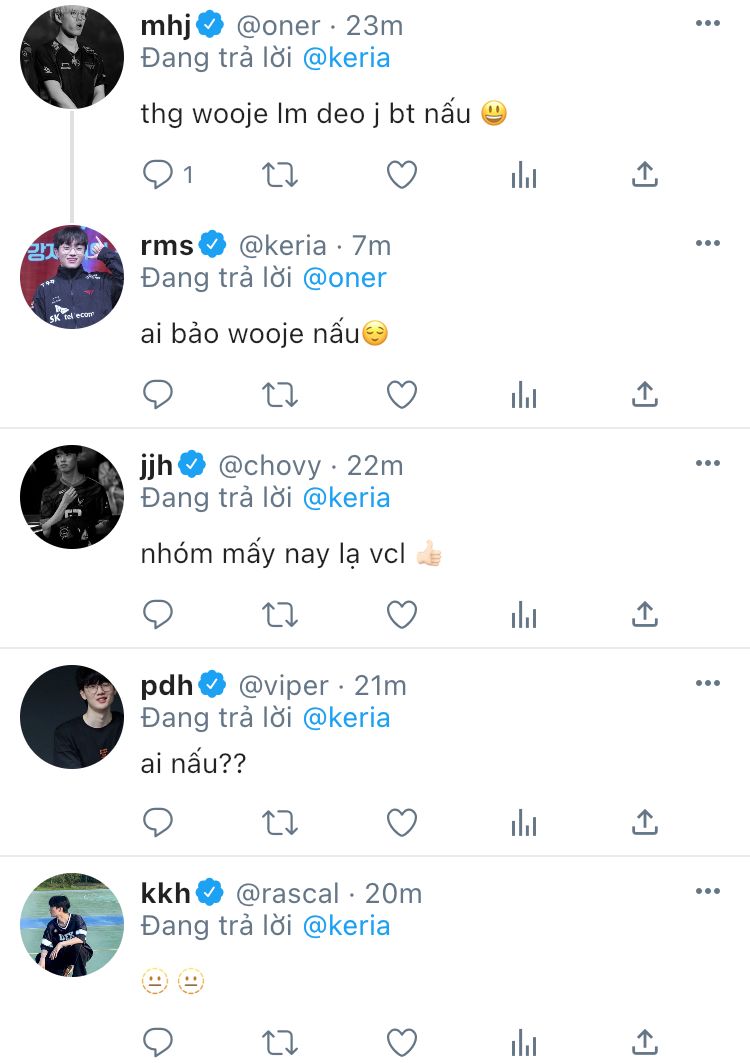750x1063 pixels.
Task: Like the rms reply 'ai bảo wooje nấu'
Action: pos(401,395)
